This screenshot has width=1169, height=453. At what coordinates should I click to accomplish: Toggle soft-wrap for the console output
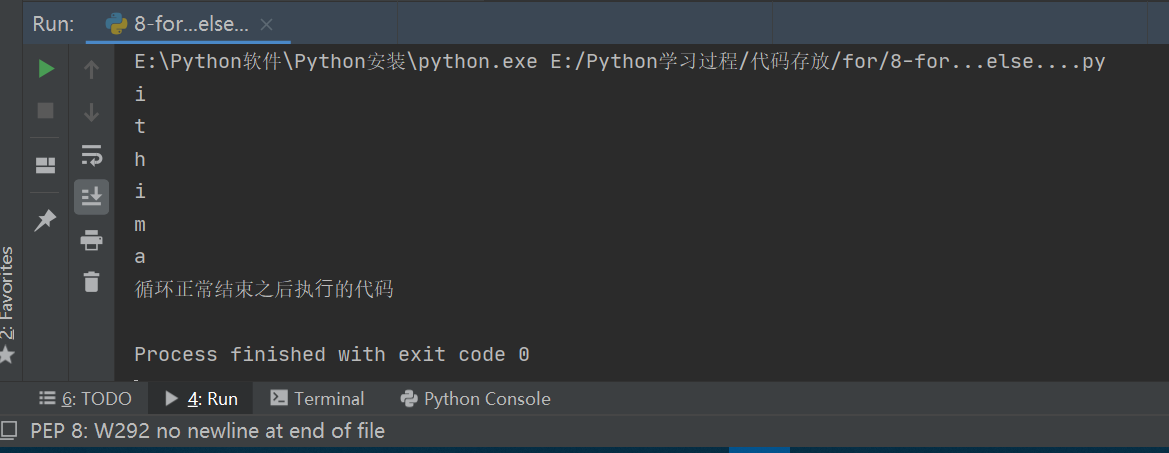91,155
